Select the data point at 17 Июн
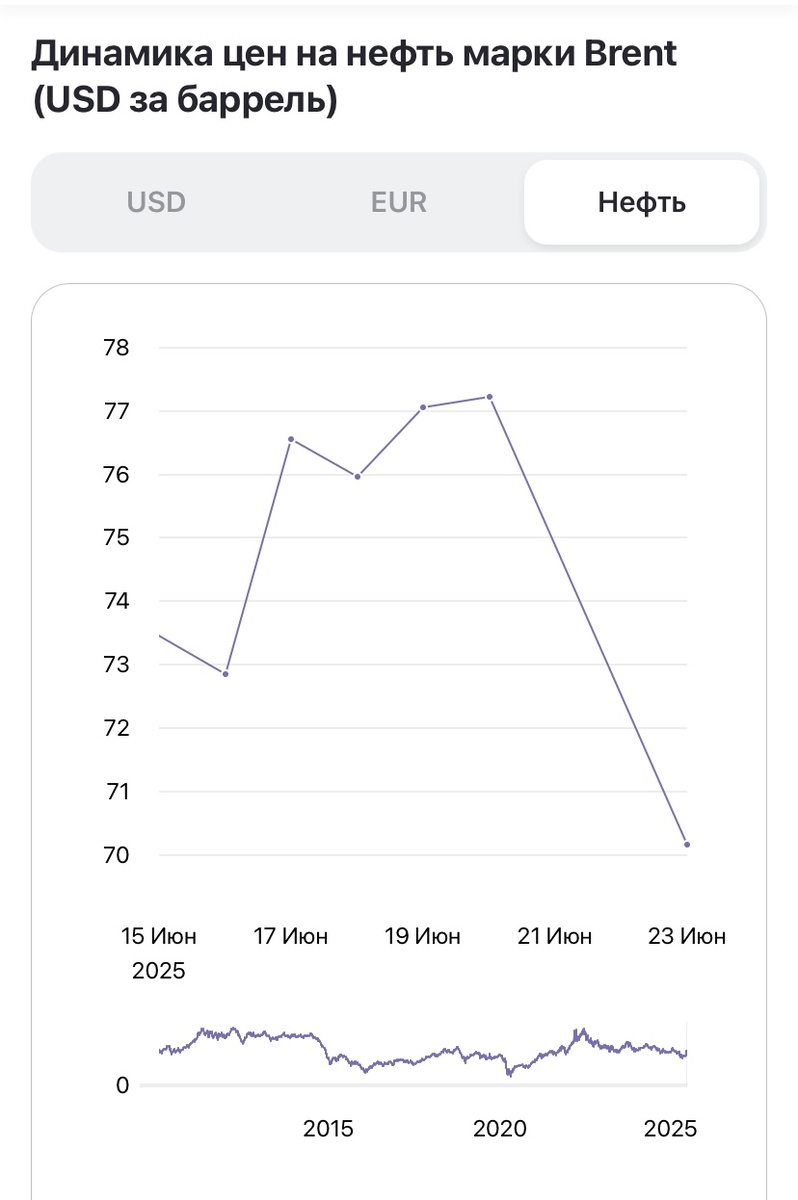The width and height of the screenshot is (798, 1200). 291,439
